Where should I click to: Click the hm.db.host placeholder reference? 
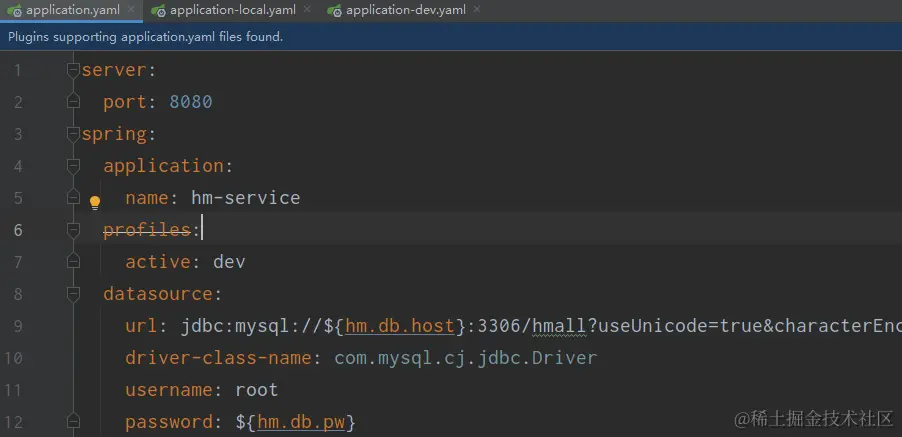pyautogui.click(x=400, y=326)
